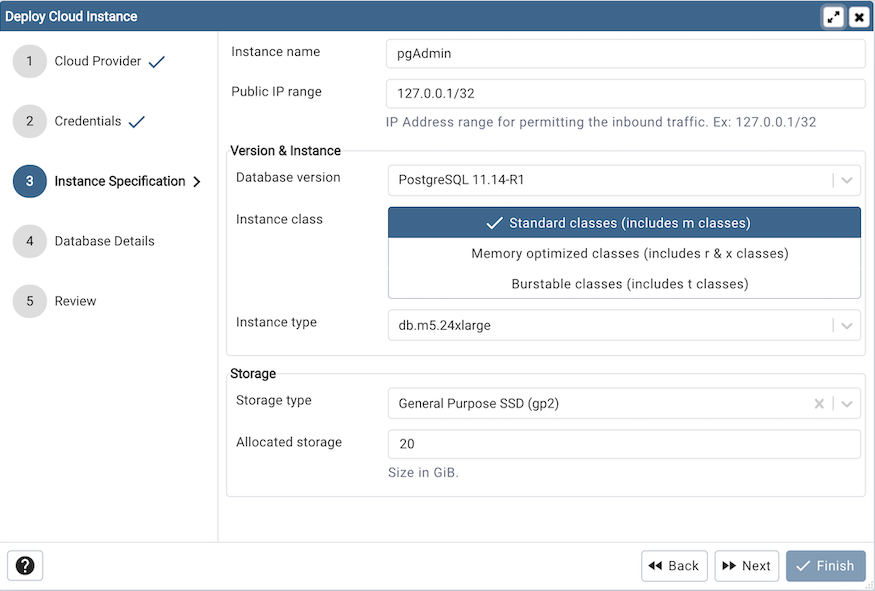The width and height of the screenshot is (875, 591).
Task: Click the help question mark icon
Action: [x=24, y=566]
